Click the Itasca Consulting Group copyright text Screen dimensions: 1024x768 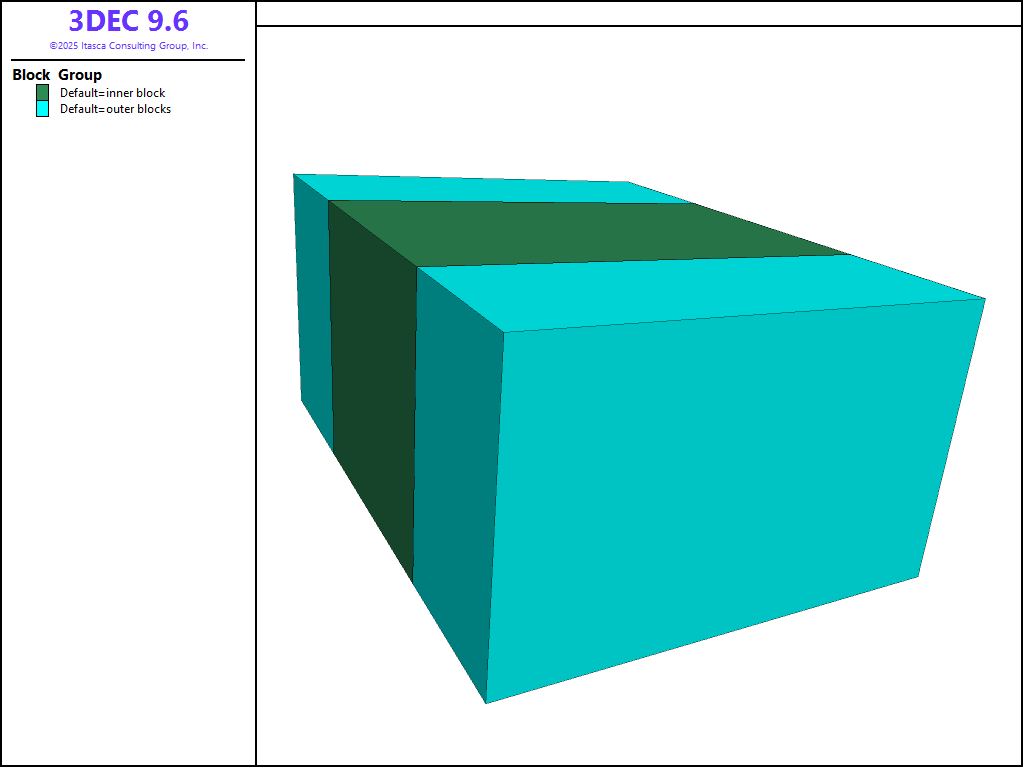128,46
